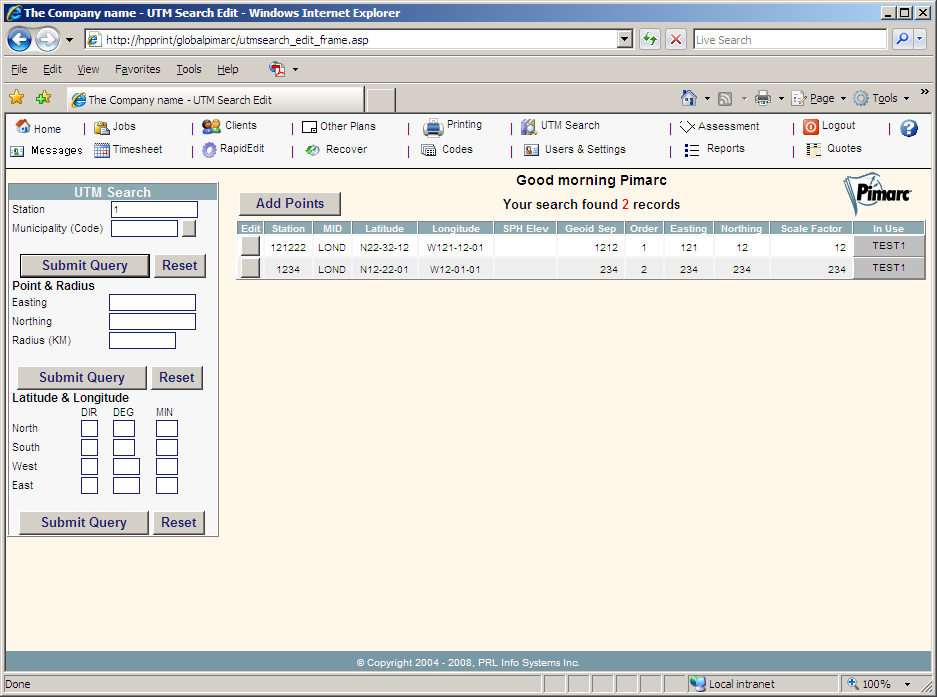
Task: Open the zoom level dropdown arrow
Action: tap(907, 684)
